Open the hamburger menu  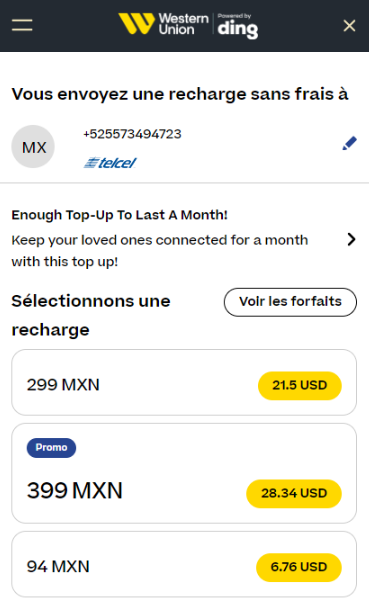(22, 25)
